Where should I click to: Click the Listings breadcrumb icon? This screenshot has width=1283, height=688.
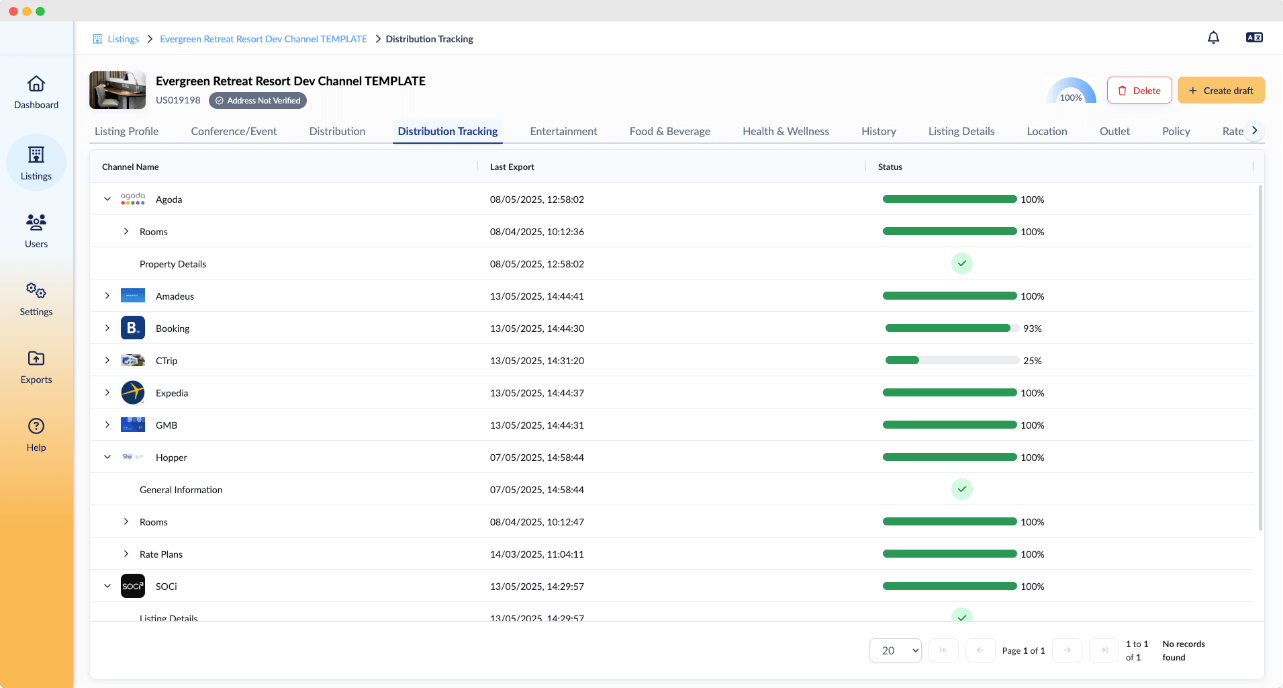click(x=98, y=39)
